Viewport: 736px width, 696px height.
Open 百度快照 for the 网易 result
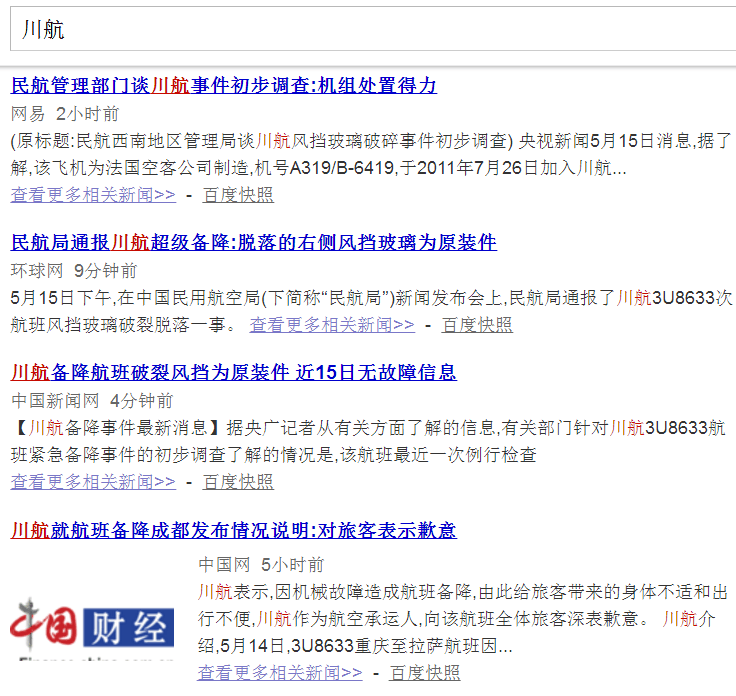(238, 195)
